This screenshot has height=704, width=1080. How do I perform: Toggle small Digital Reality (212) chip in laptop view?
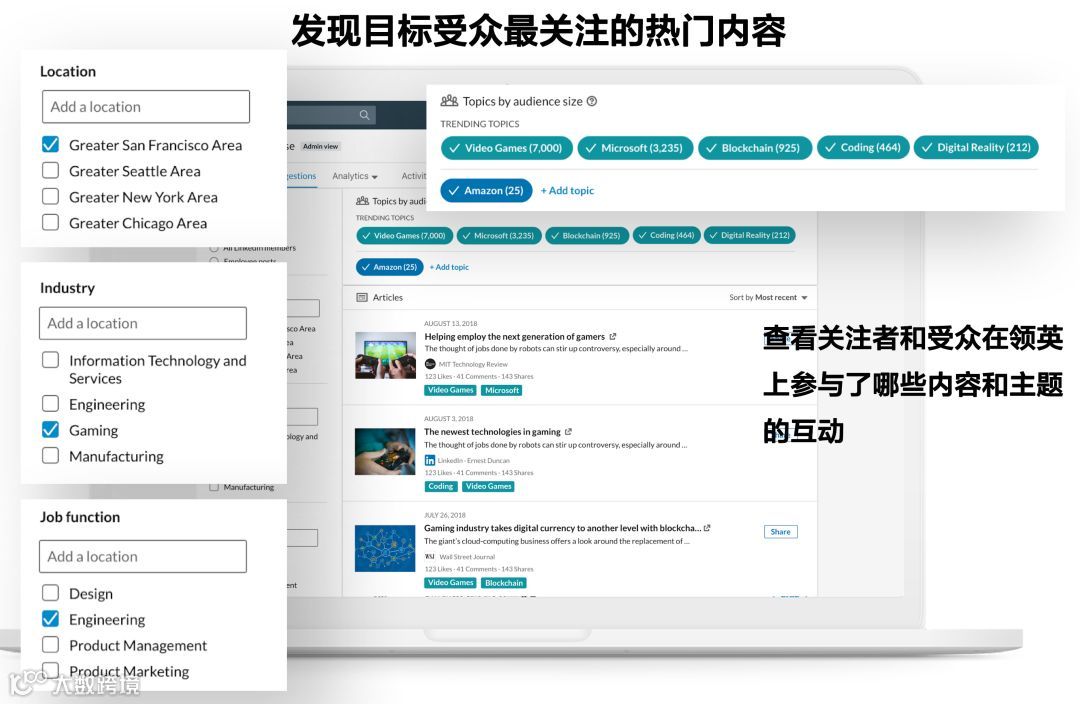click(x=749, y=236)
